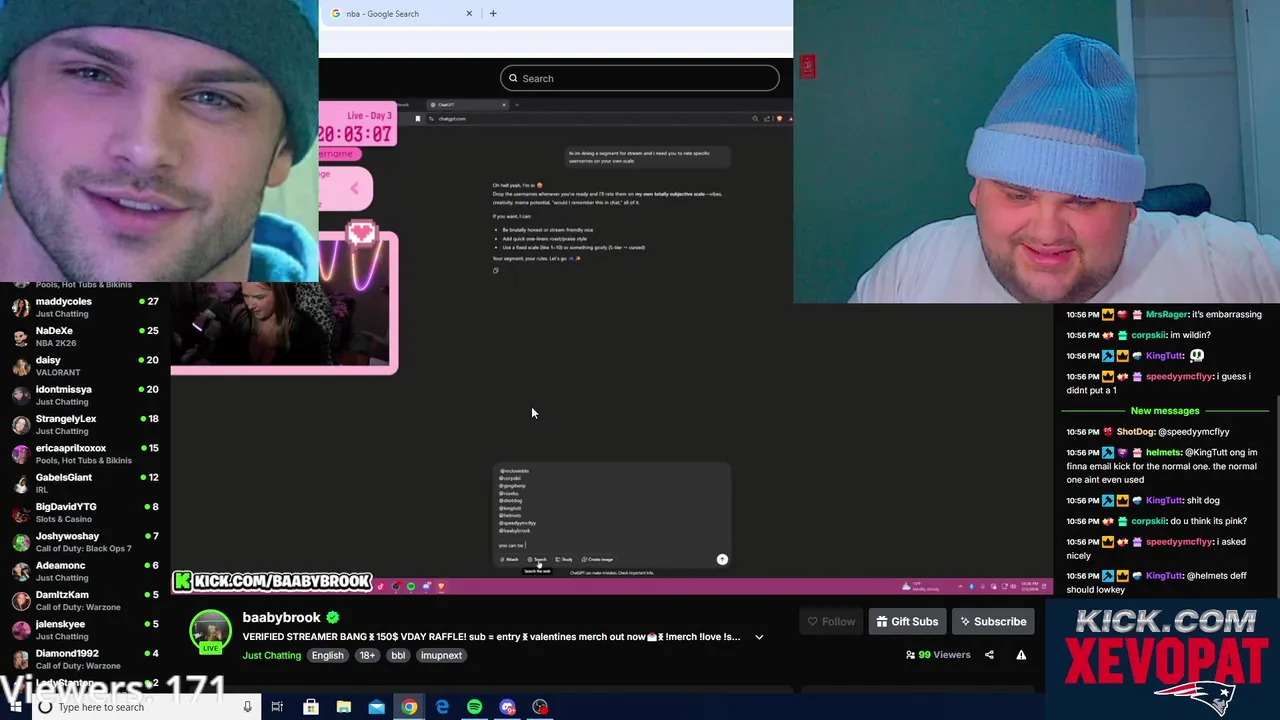Image resolution: width=1280 pixels, height=720 pixels.
Task: Click the green verified badge next to baabybrook
Action: 332,618
